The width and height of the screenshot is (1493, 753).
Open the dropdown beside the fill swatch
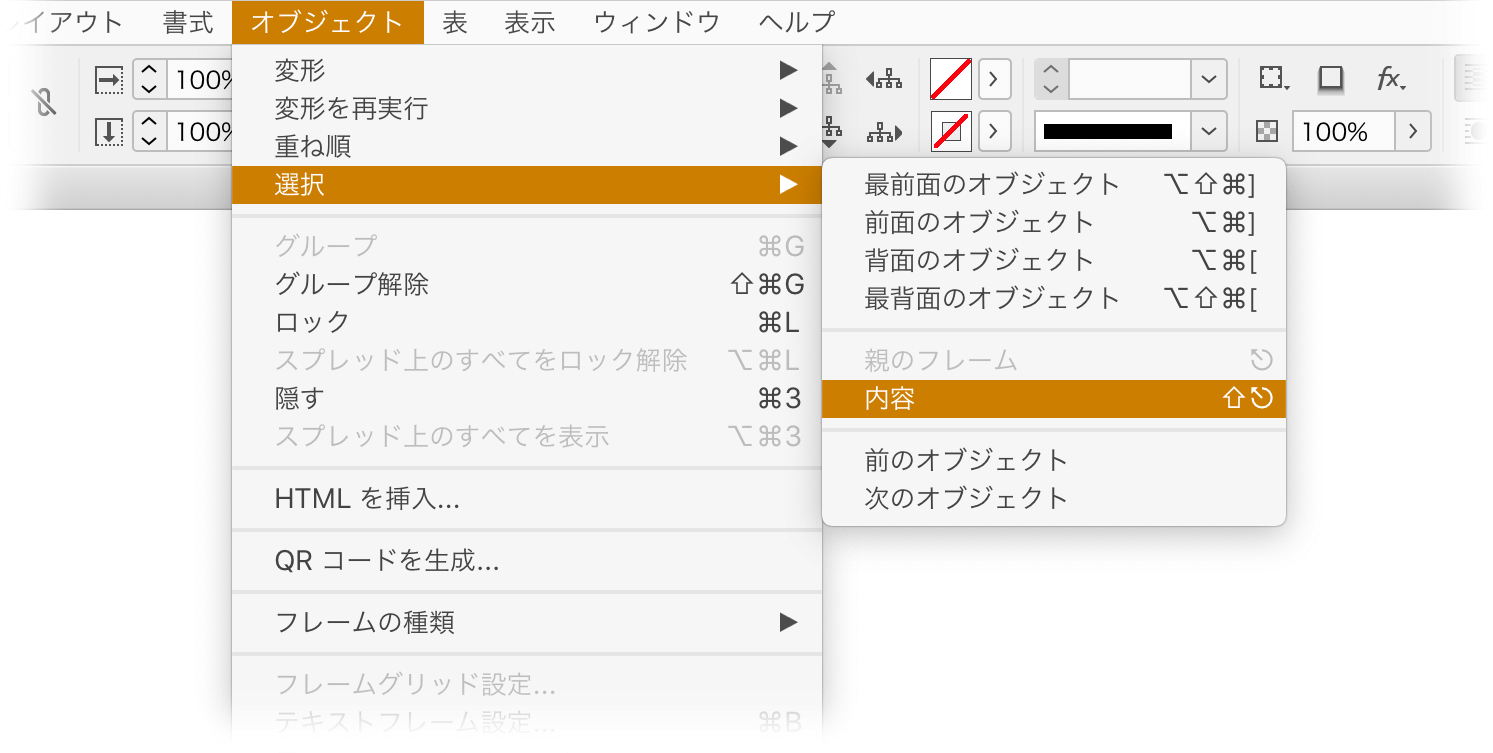[993, 79]
